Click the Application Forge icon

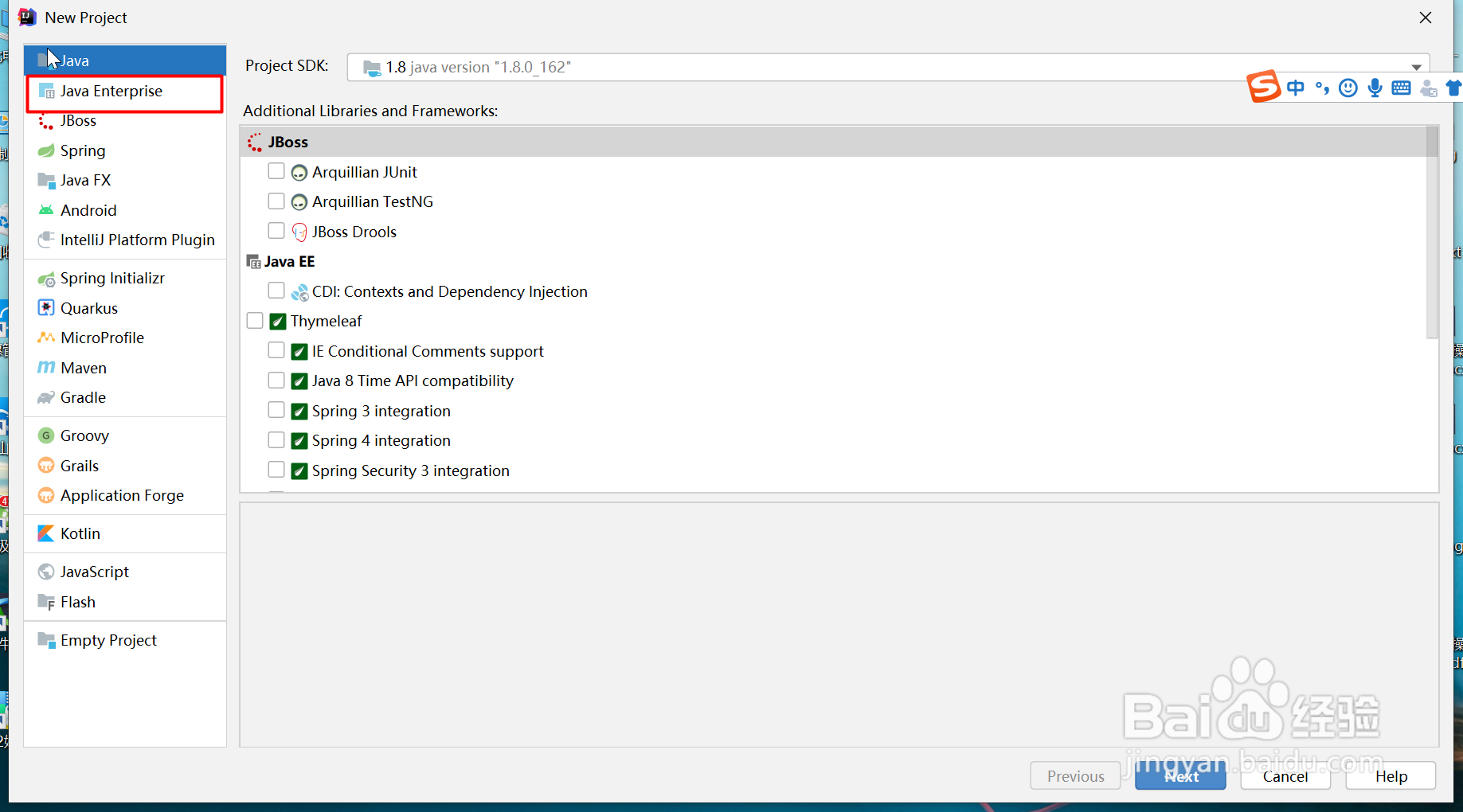(x=46, y=496)
